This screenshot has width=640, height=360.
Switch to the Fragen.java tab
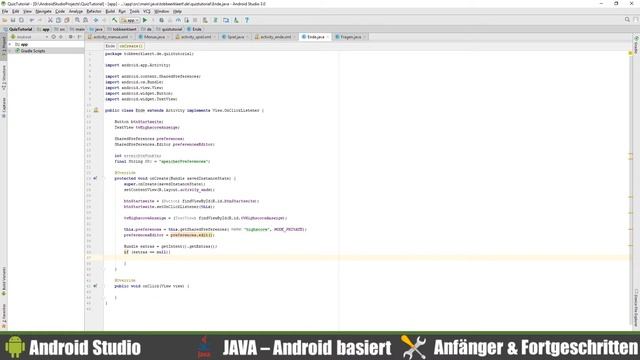pos(351,37)
